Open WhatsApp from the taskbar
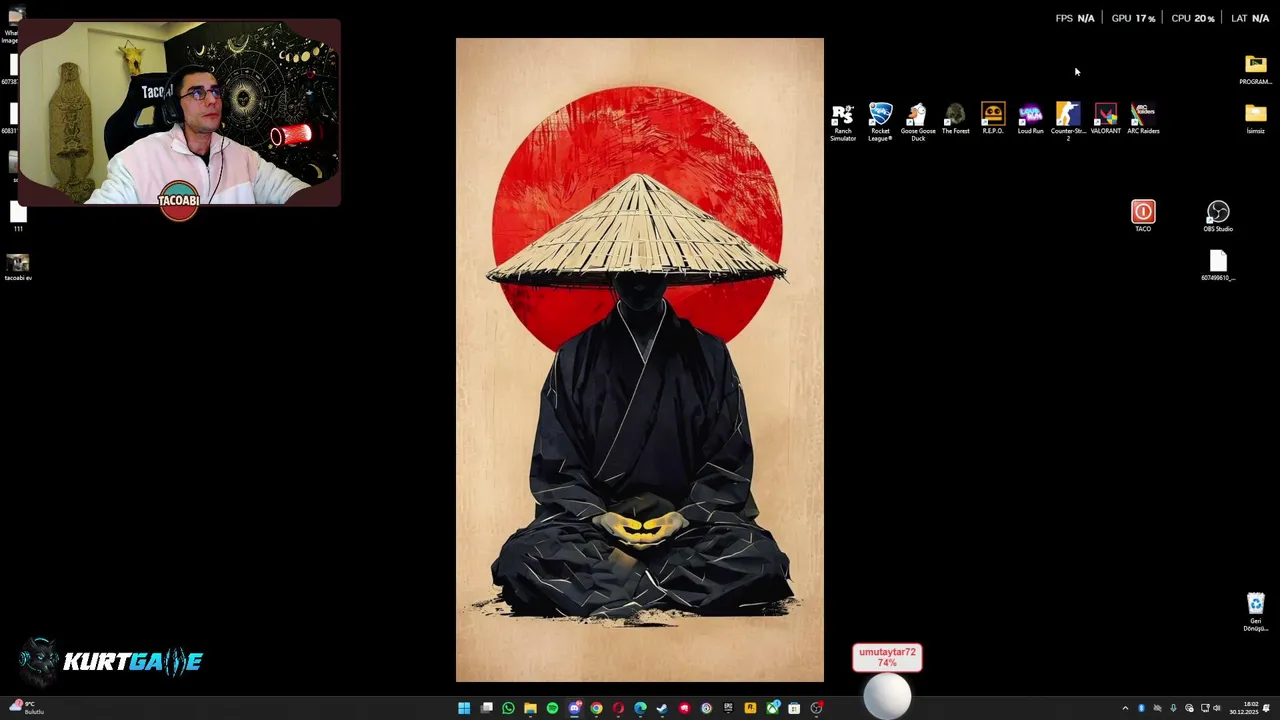The image size is (1280, 720). pyautogui.click(x=508, y=708)
